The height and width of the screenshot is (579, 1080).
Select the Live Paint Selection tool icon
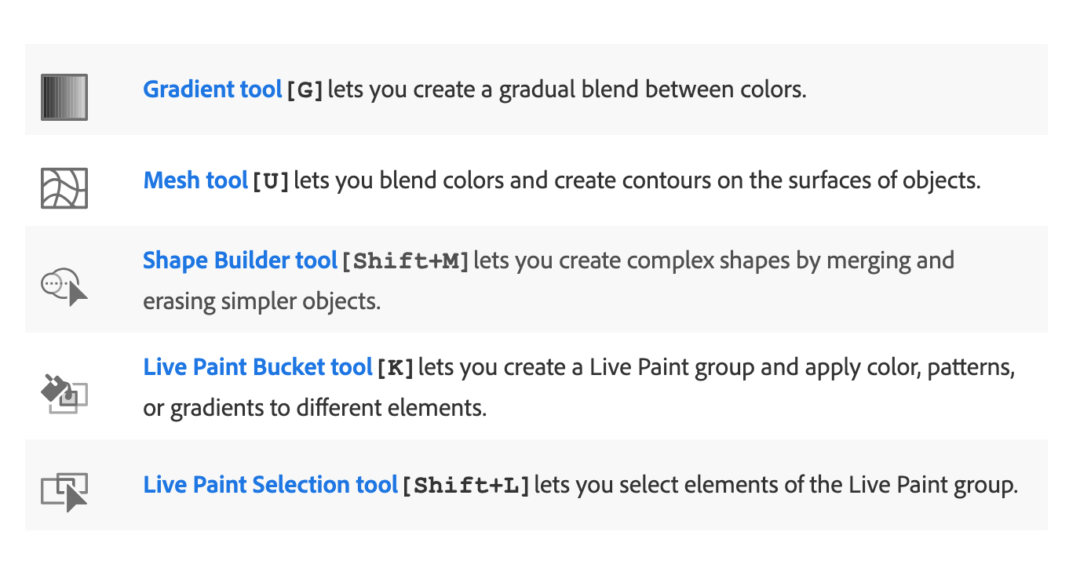pyautogui.click(x=64, y=492)
